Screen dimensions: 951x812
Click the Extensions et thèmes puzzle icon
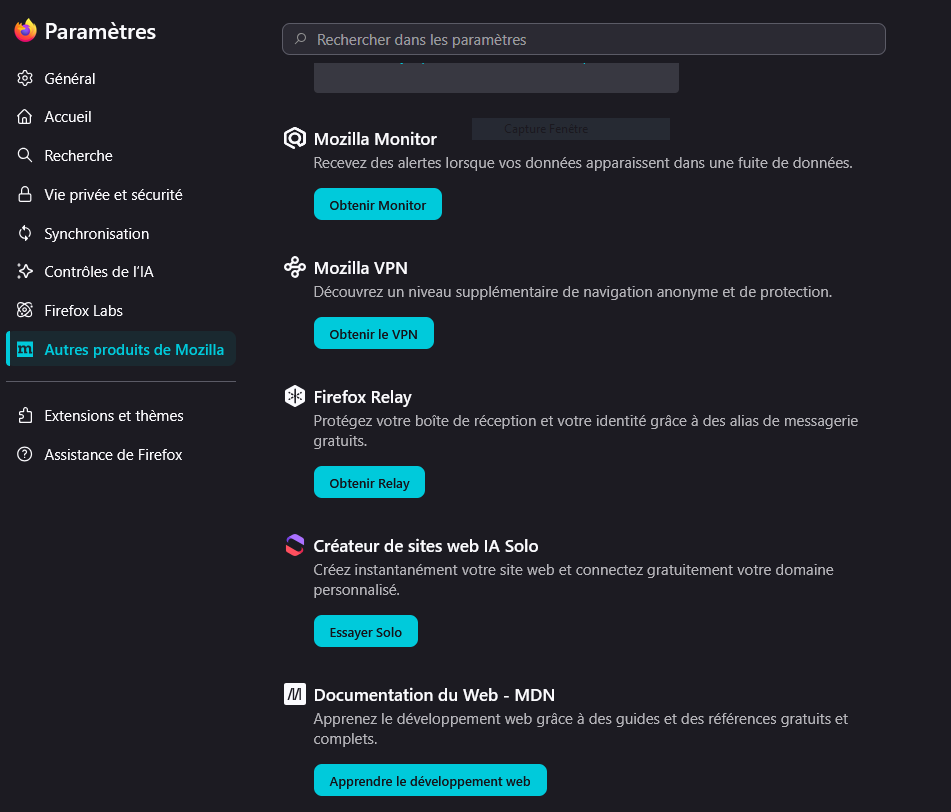tap(25, 415)
